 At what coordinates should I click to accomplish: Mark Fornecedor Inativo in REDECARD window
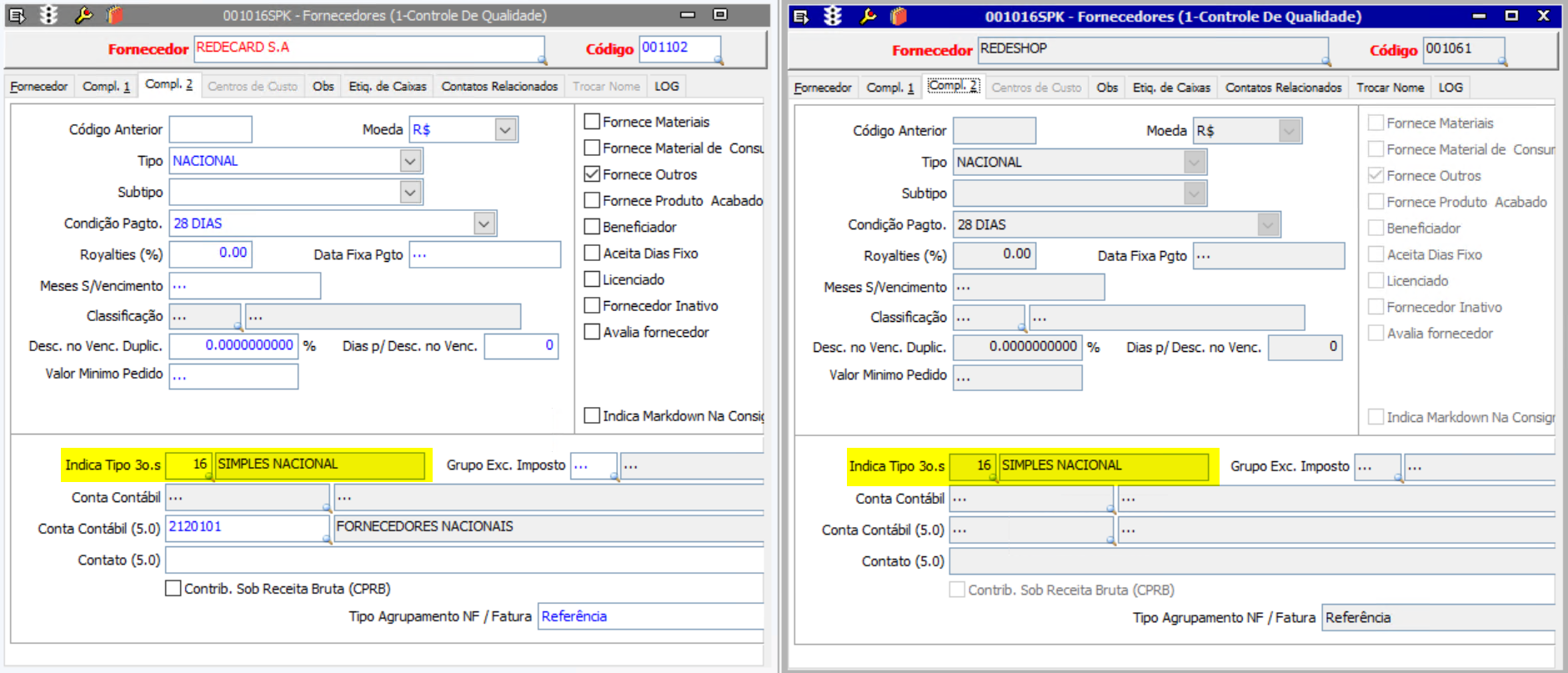(592, 305)
